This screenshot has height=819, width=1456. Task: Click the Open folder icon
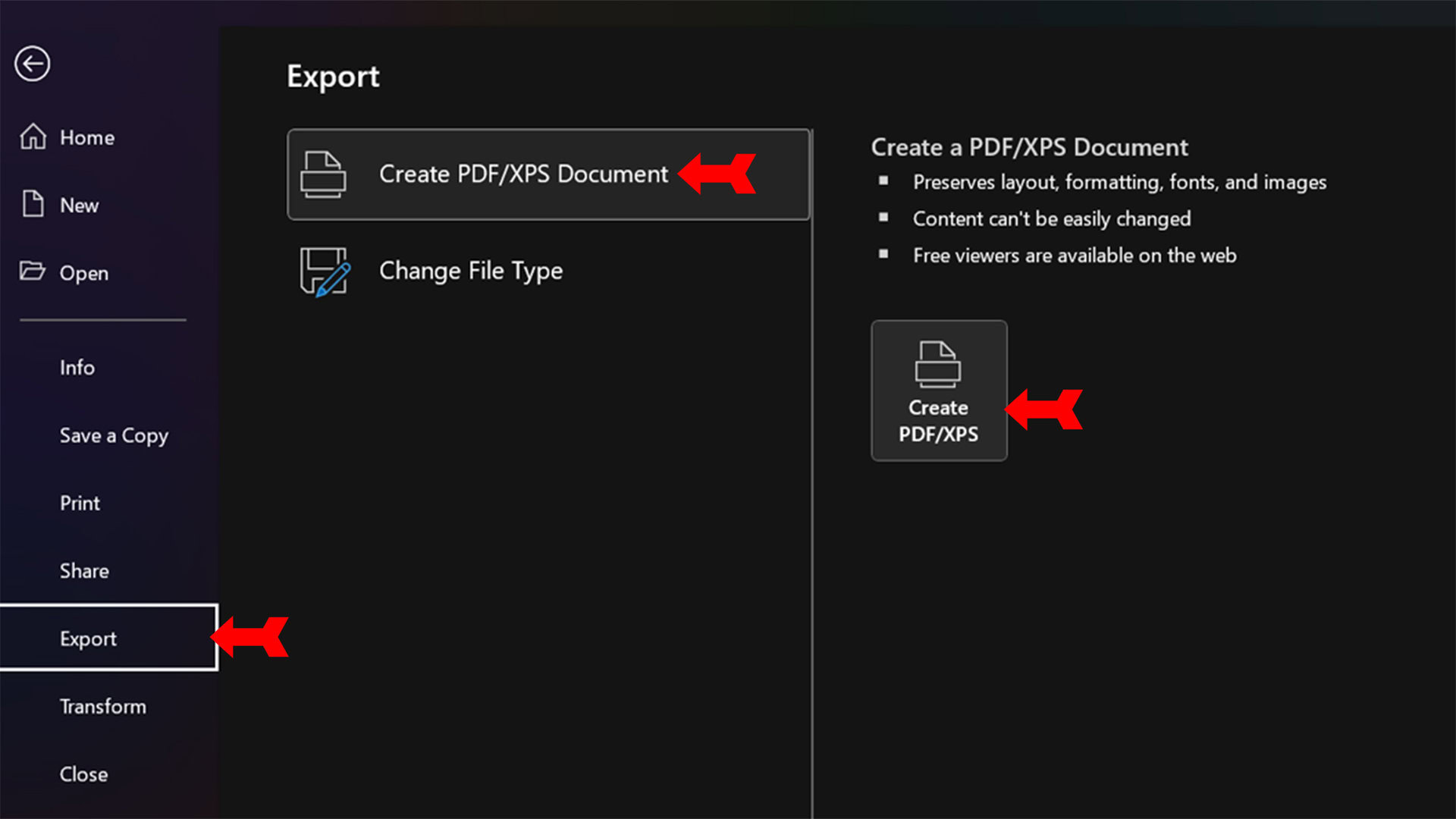click(33, 271)
